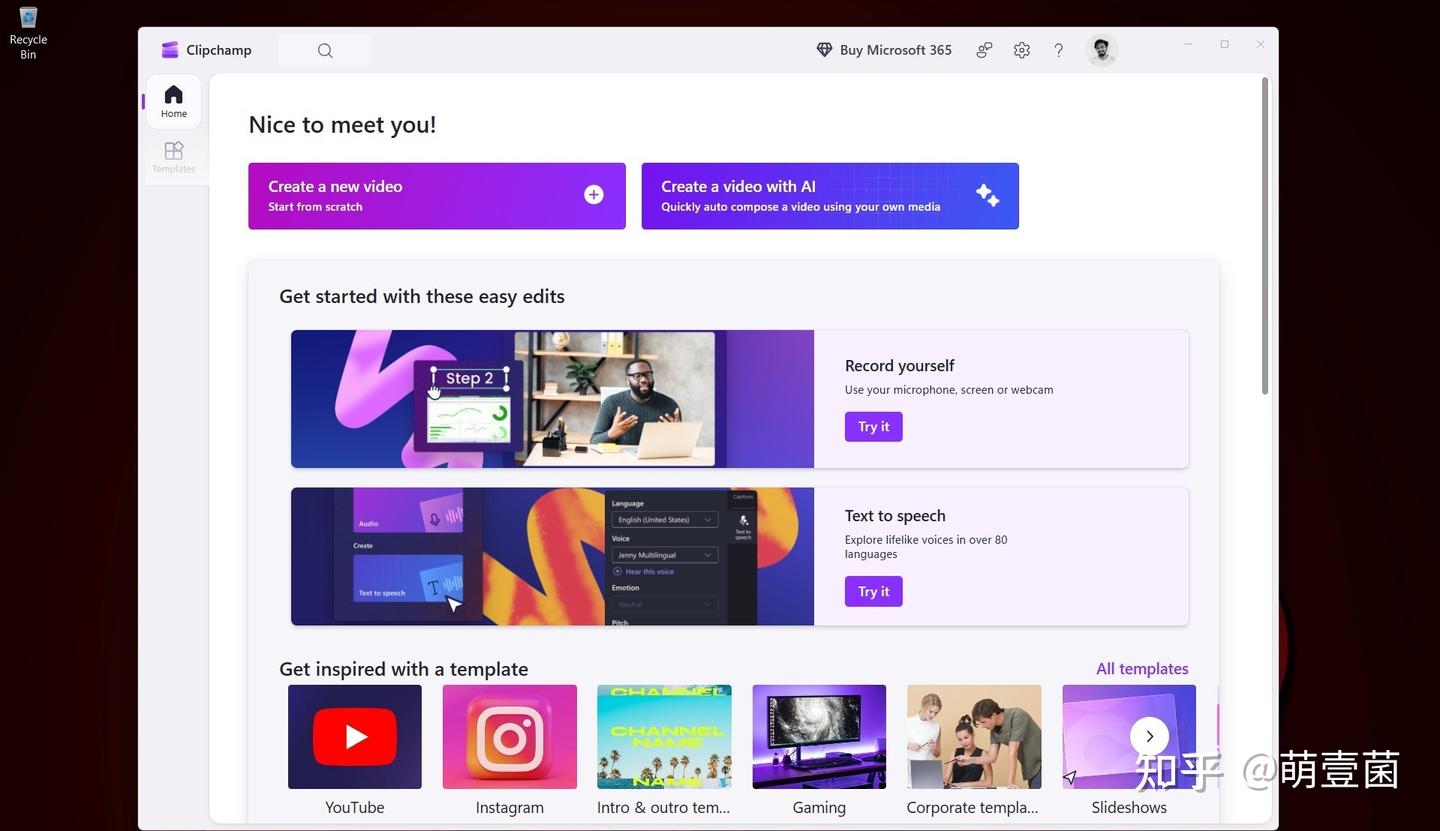
Task: Open the All templates link
Action: (x=1142, y=669)
